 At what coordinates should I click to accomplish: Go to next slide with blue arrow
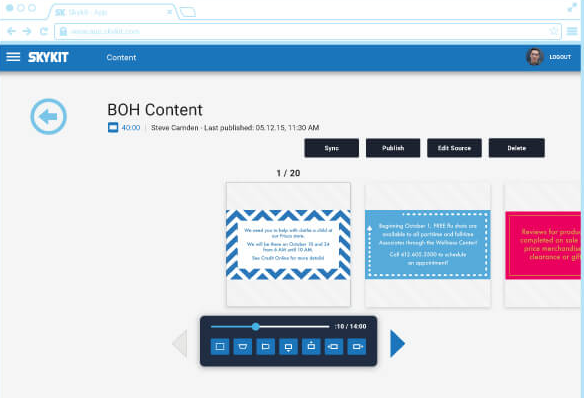tap(397, 343)
